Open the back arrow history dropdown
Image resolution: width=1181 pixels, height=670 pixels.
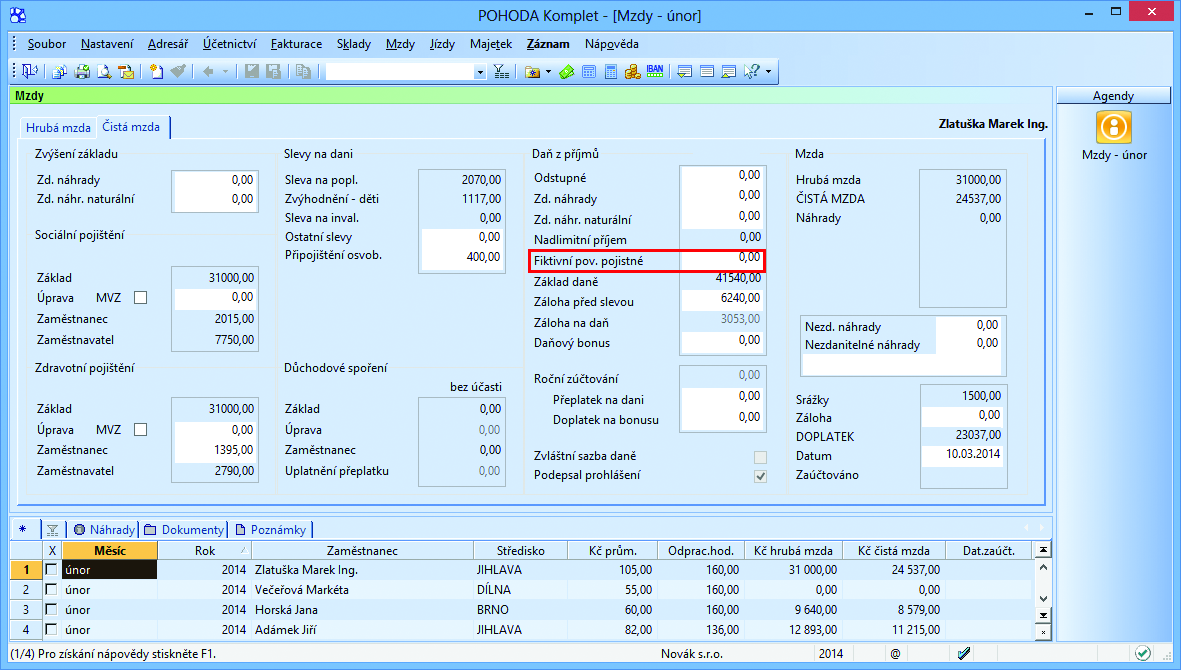(224, 72)
